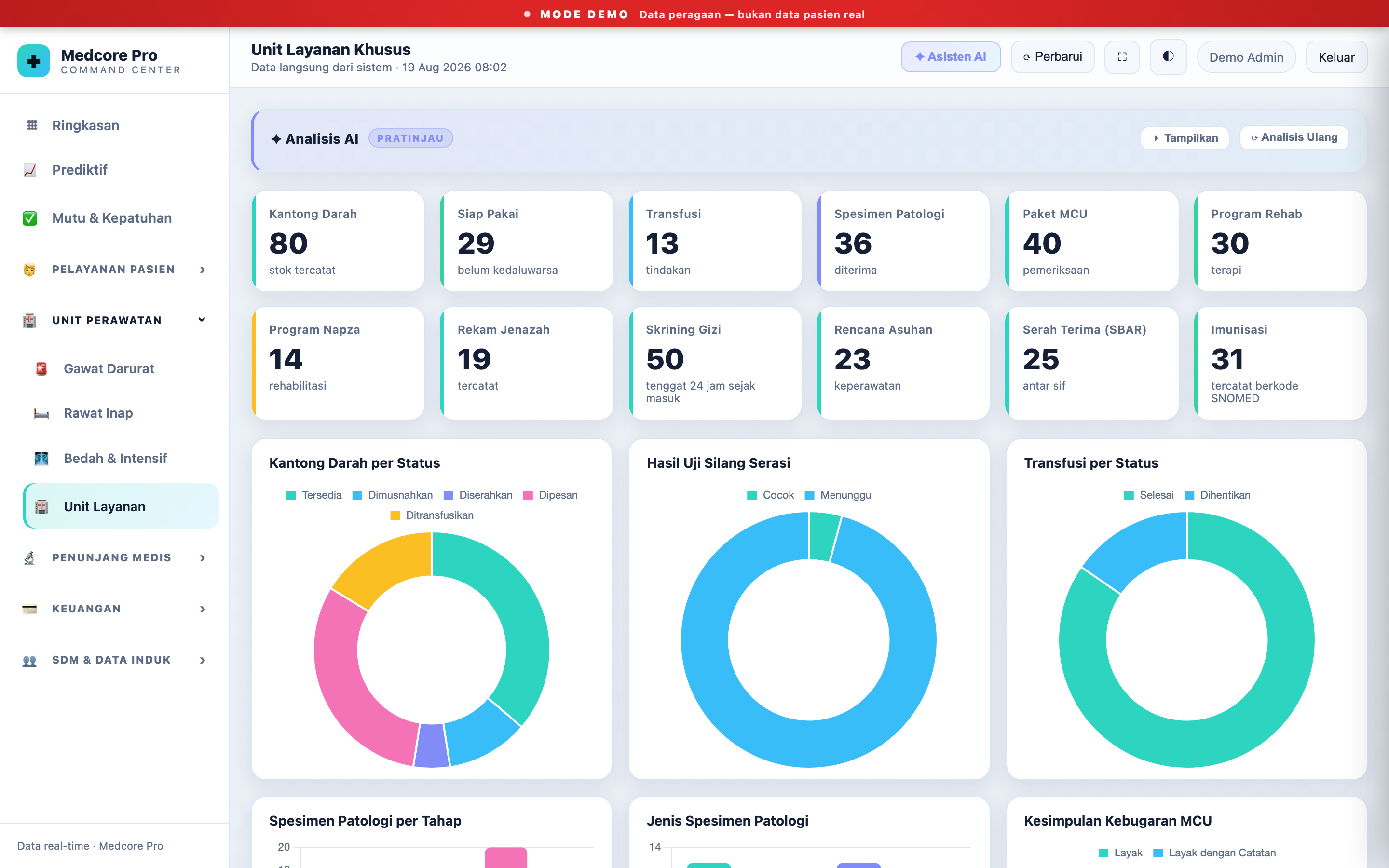Toggle Layak dengan Catatan legend entry
This screenshot has height=868, width=1389.
point(1214,853)
